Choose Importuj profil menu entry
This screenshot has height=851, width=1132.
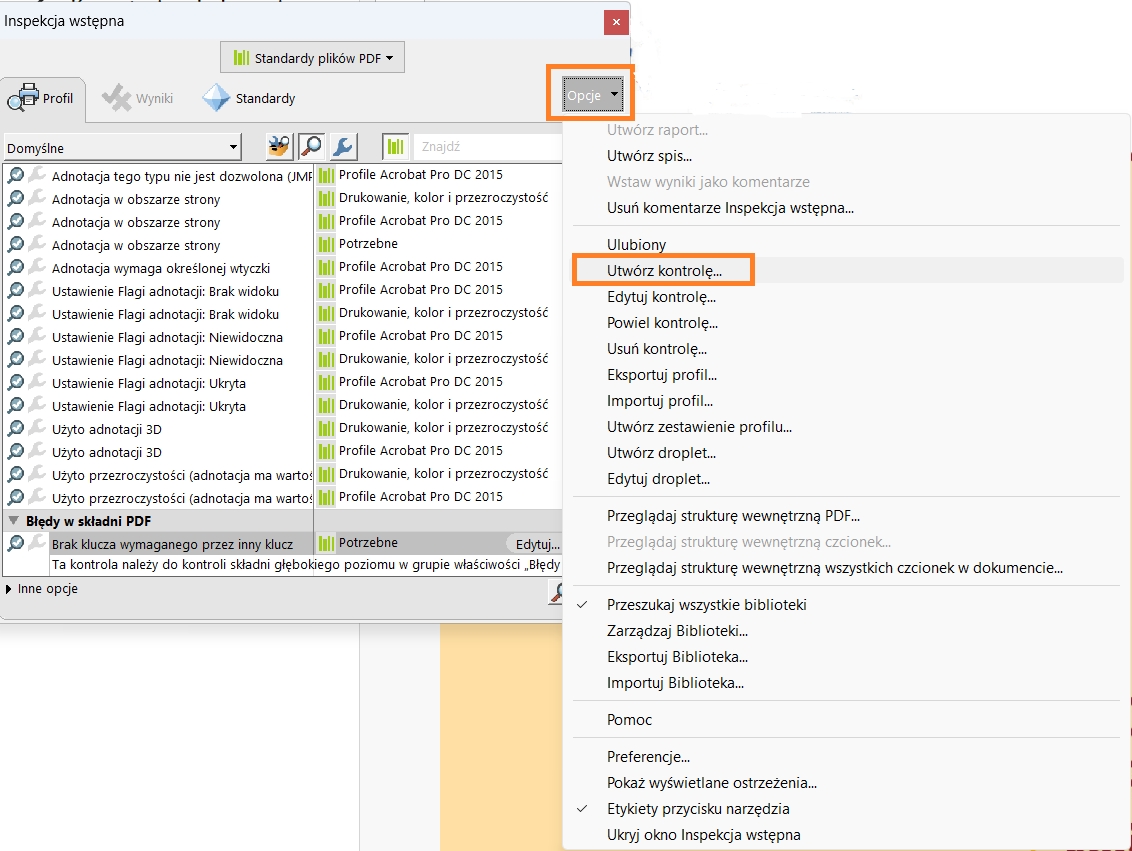tap(660, 401)
